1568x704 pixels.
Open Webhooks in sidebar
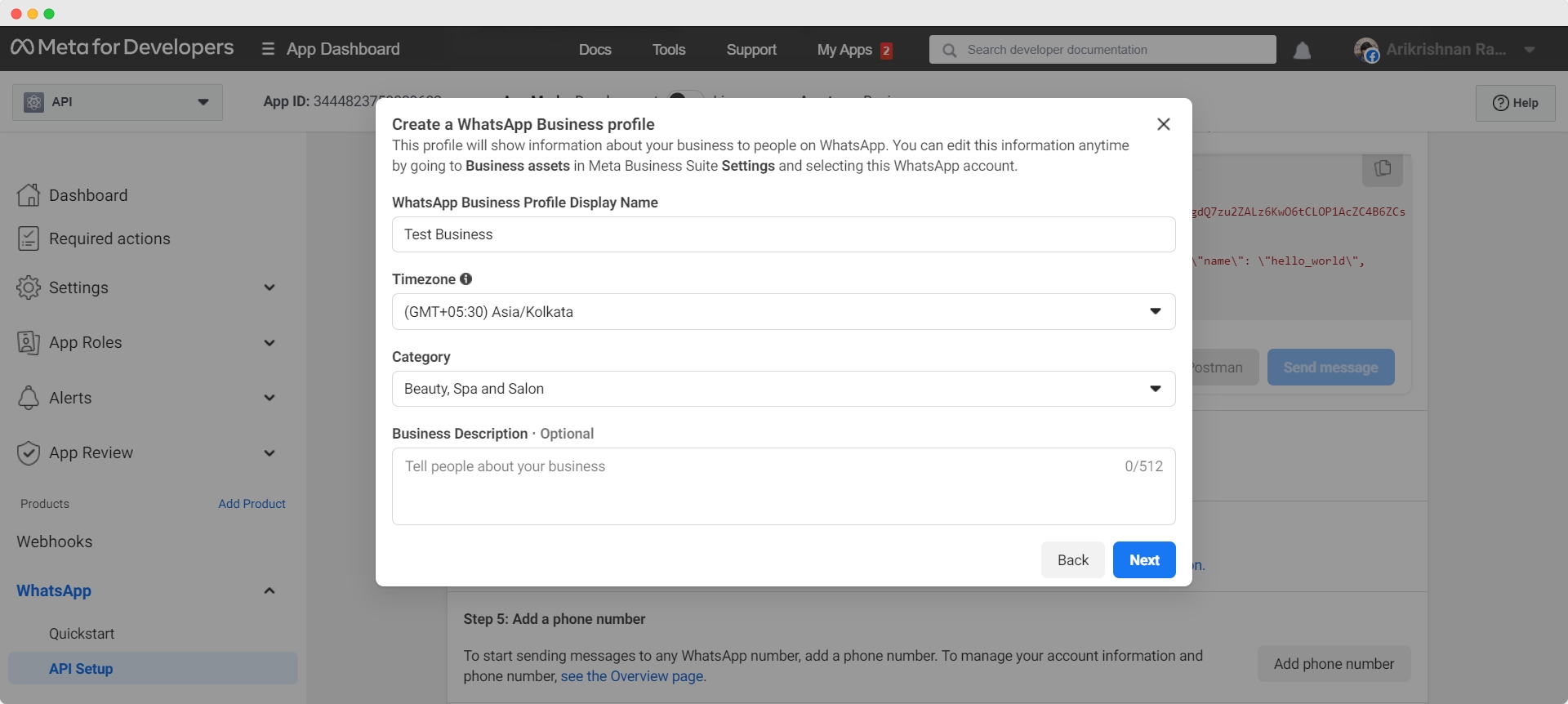tap(55, 541)
